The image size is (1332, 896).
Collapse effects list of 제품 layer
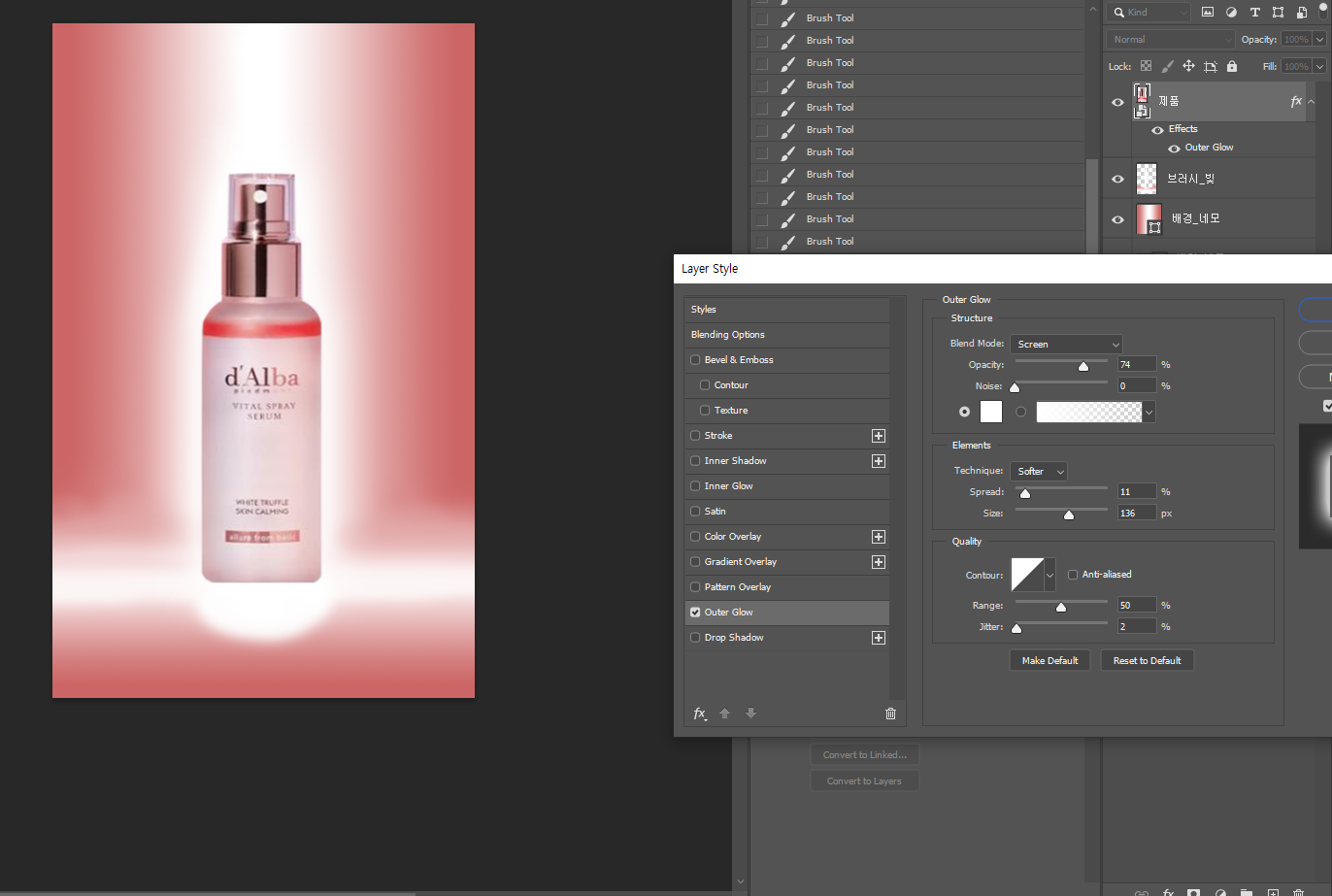1312,101
